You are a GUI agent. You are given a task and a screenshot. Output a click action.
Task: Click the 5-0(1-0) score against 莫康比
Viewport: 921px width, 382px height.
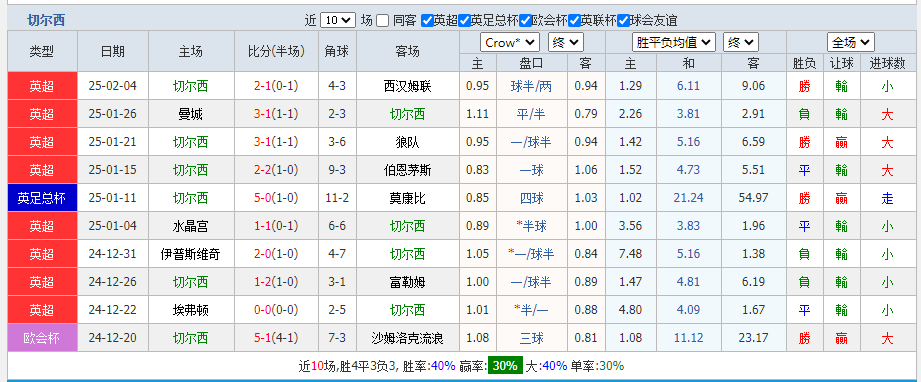[276, 198]
